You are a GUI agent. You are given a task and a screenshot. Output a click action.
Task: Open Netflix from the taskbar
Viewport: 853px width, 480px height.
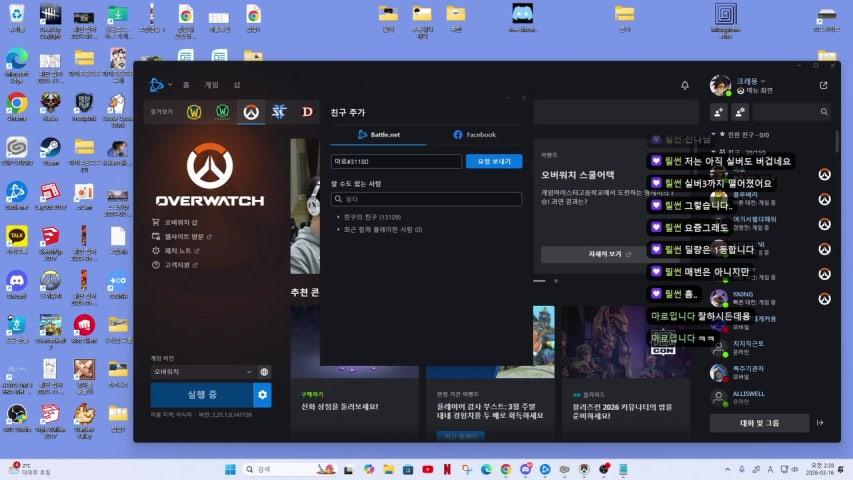[x=447, y=469]
